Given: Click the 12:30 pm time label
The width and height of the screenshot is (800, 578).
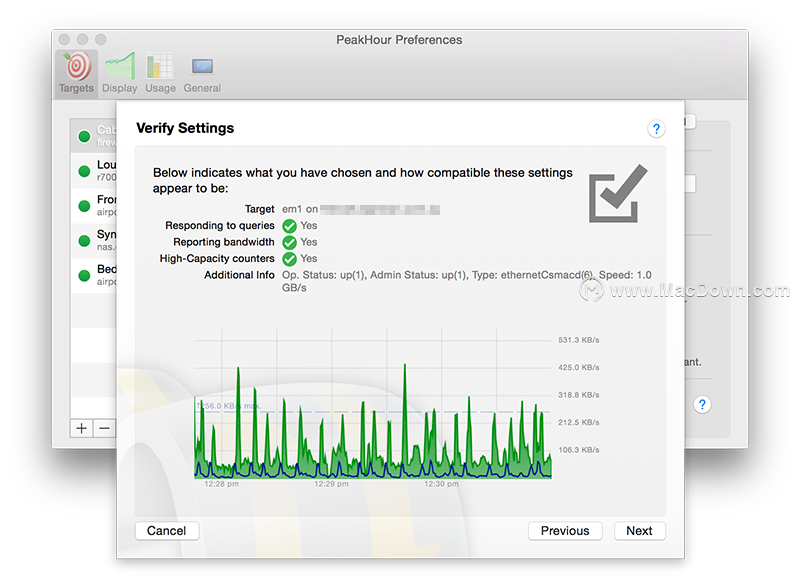Looking at the screenshot, I should [x=442, y=484].
